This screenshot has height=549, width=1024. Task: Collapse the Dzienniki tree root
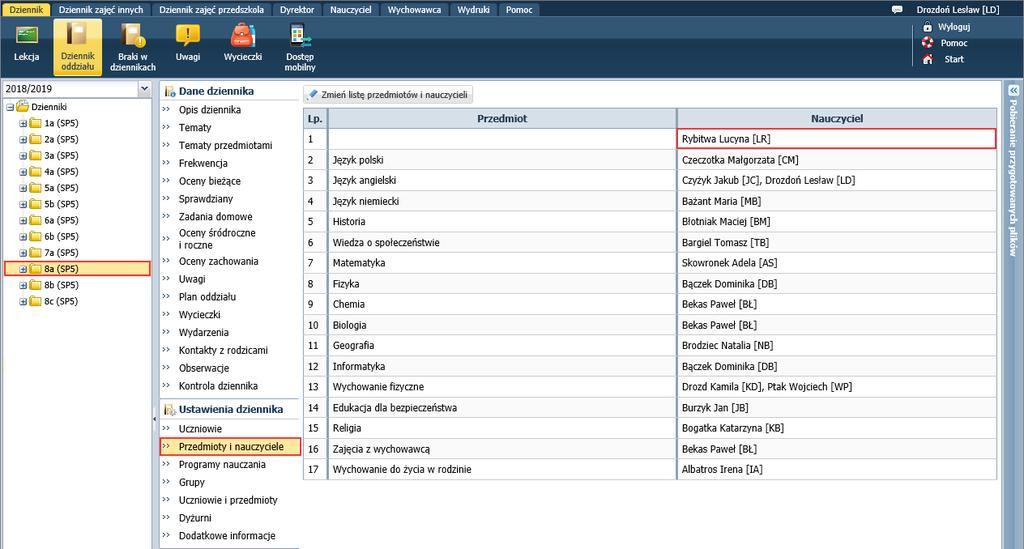click(x=10, y=107)
